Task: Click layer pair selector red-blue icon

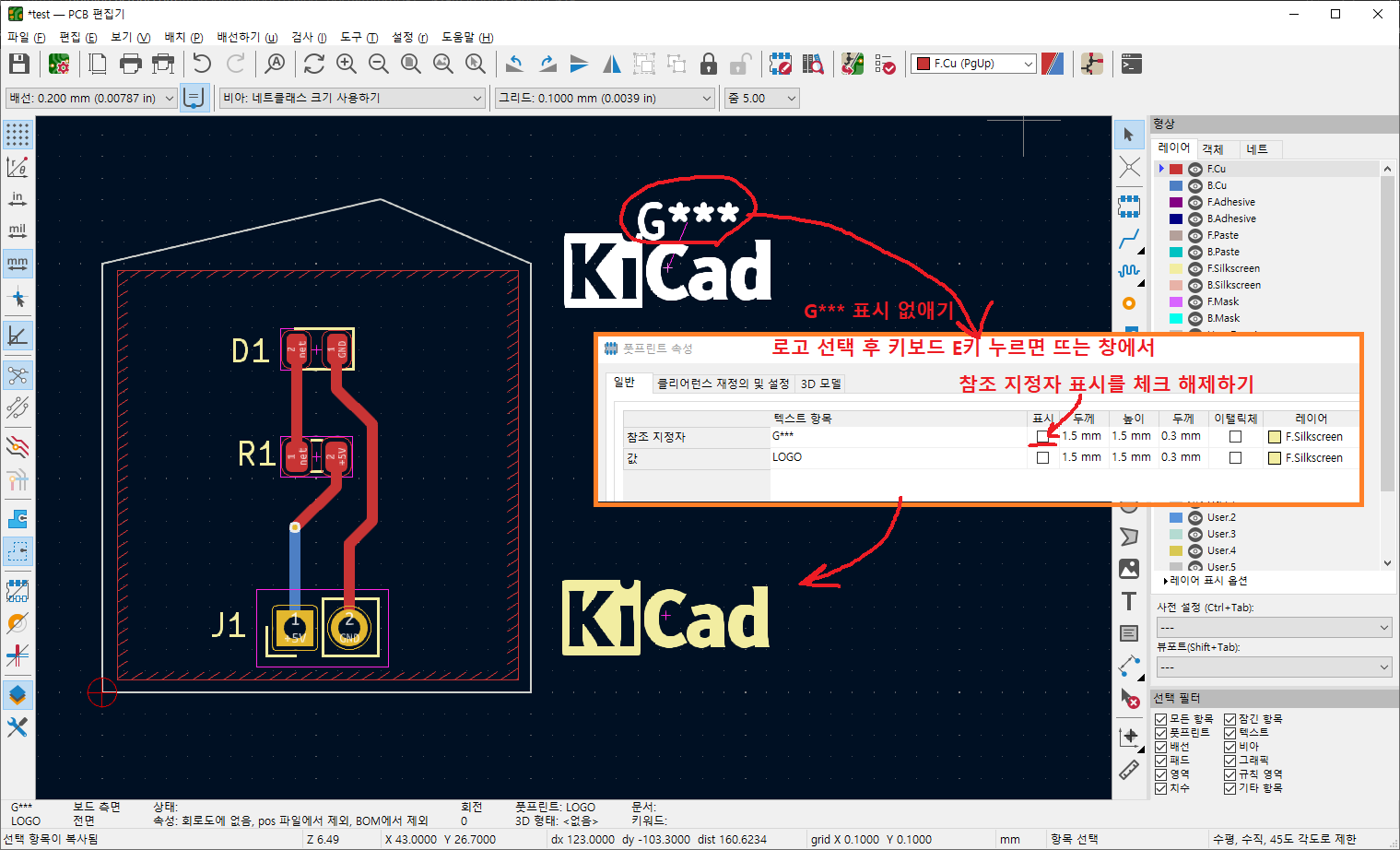Action: pos(1053,64)
